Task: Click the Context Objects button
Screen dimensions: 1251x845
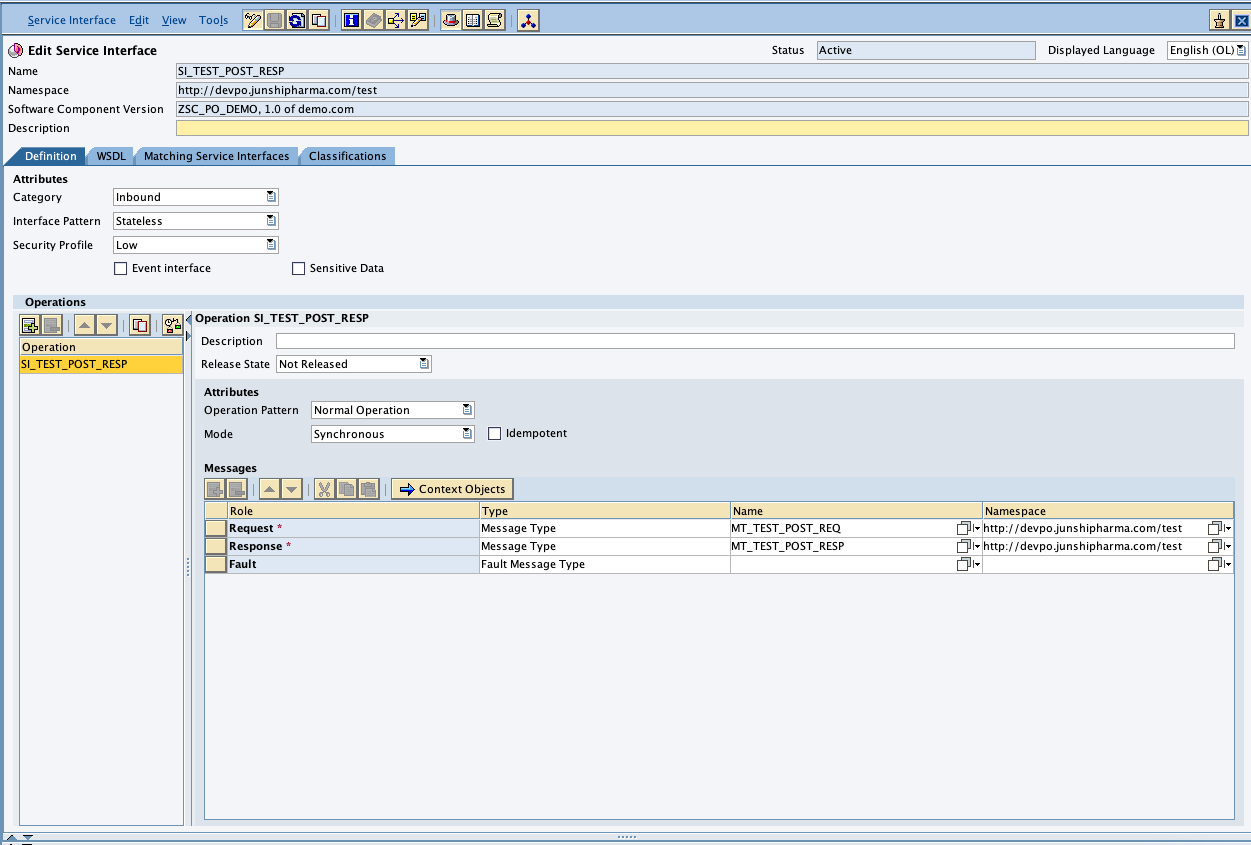Action: coord(452,489)
